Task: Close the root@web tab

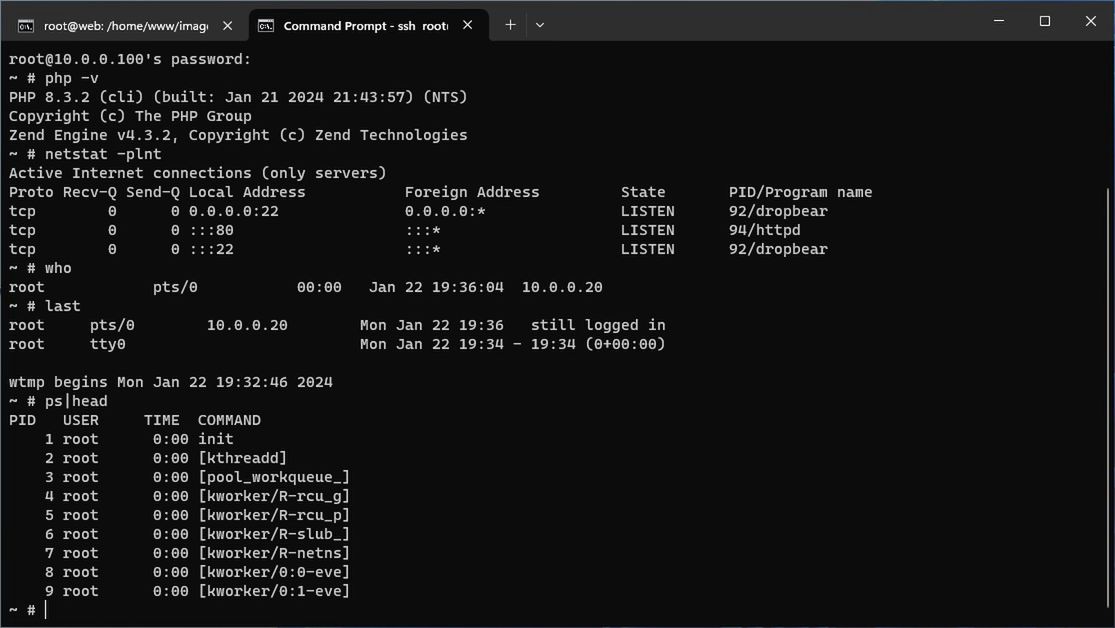Action: 228,26
